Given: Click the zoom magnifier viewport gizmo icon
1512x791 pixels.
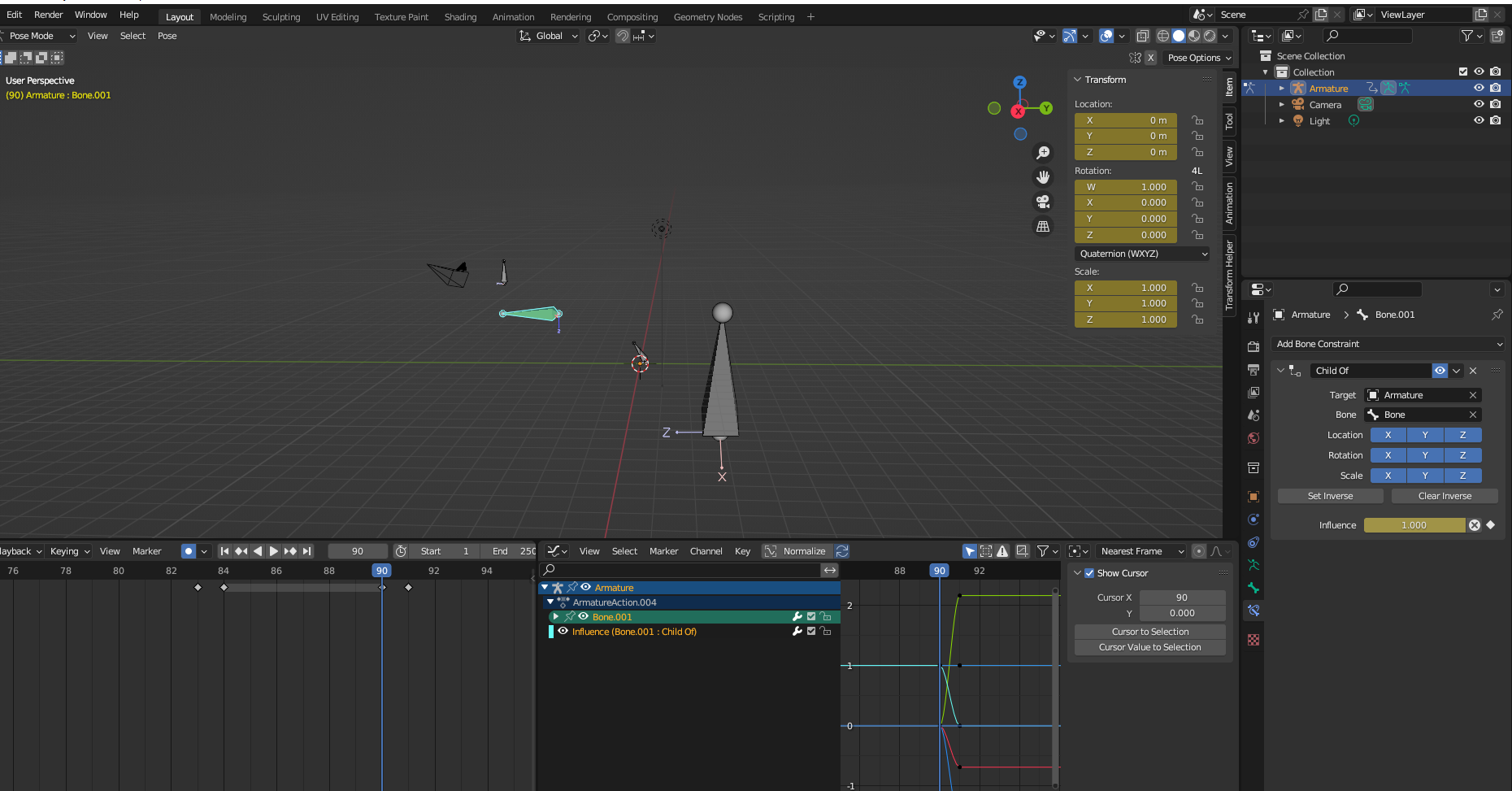Looking at the screenshot, I should click(x=1043, y=153).
